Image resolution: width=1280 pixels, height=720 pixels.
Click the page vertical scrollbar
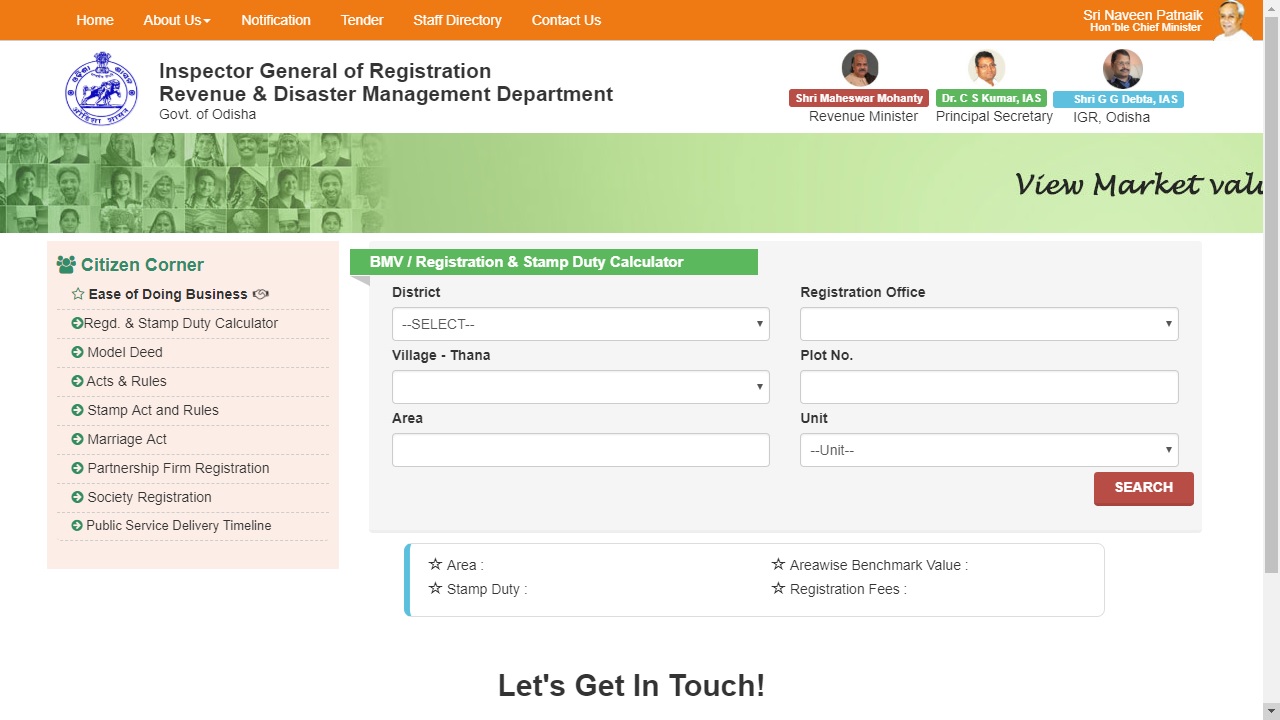pos(1271,300)
